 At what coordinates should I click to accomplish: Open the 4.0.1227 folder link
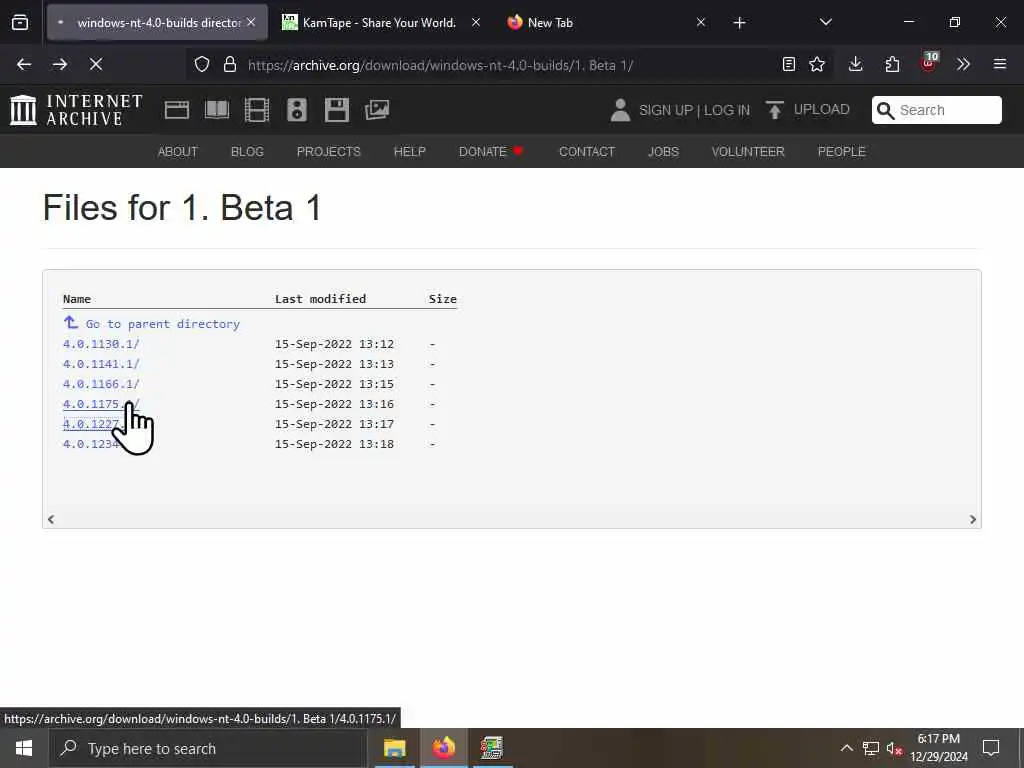pos(91,424)
